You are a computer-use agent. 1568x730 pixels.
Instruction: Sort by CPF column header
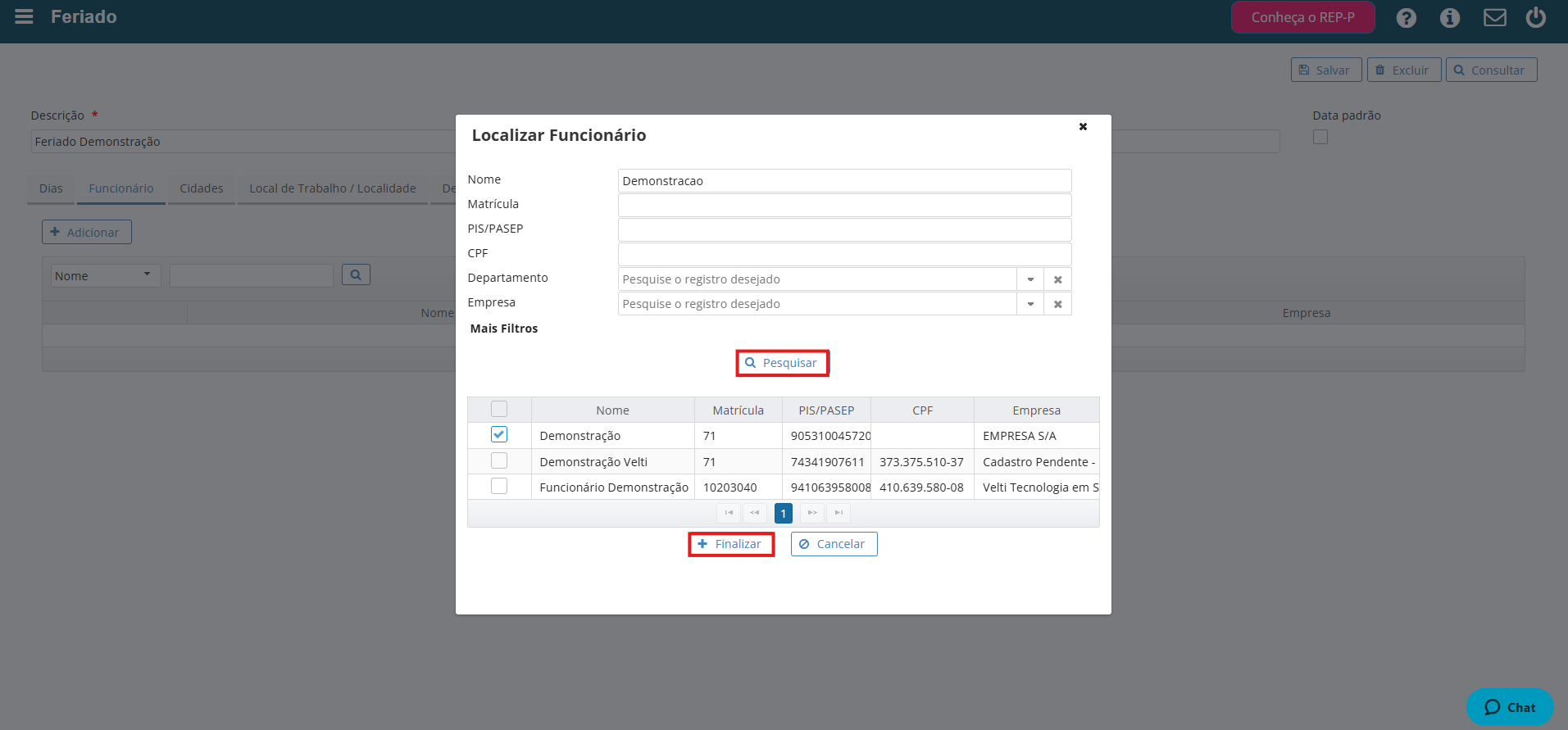(922, 410)
